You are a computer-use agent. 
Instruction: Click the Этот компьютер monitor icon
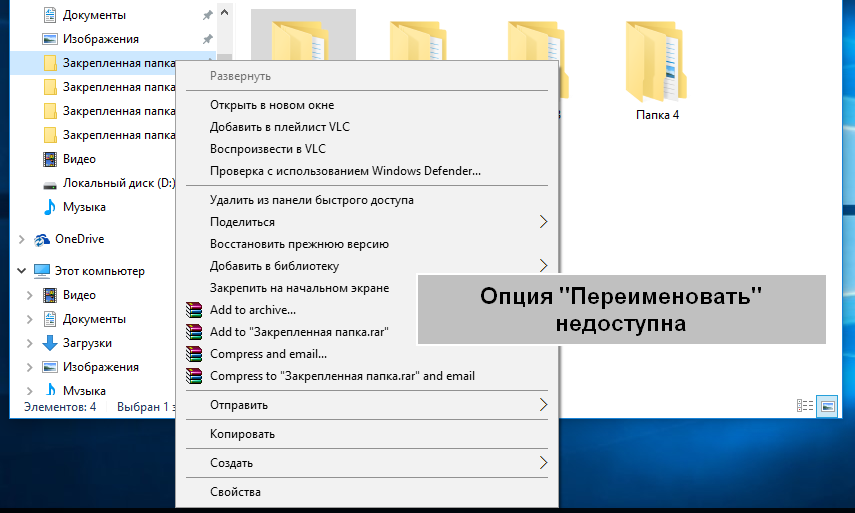(x=42, y=271)
